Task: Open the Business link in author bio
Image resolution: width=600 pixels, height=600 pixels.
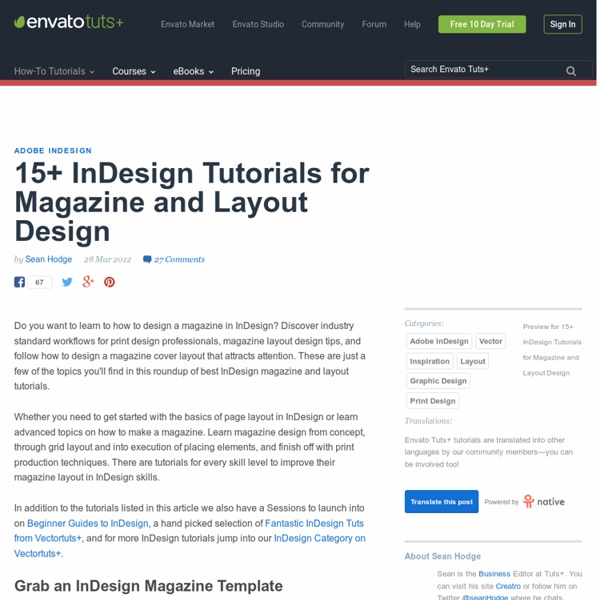Action: tap(494, 574)
